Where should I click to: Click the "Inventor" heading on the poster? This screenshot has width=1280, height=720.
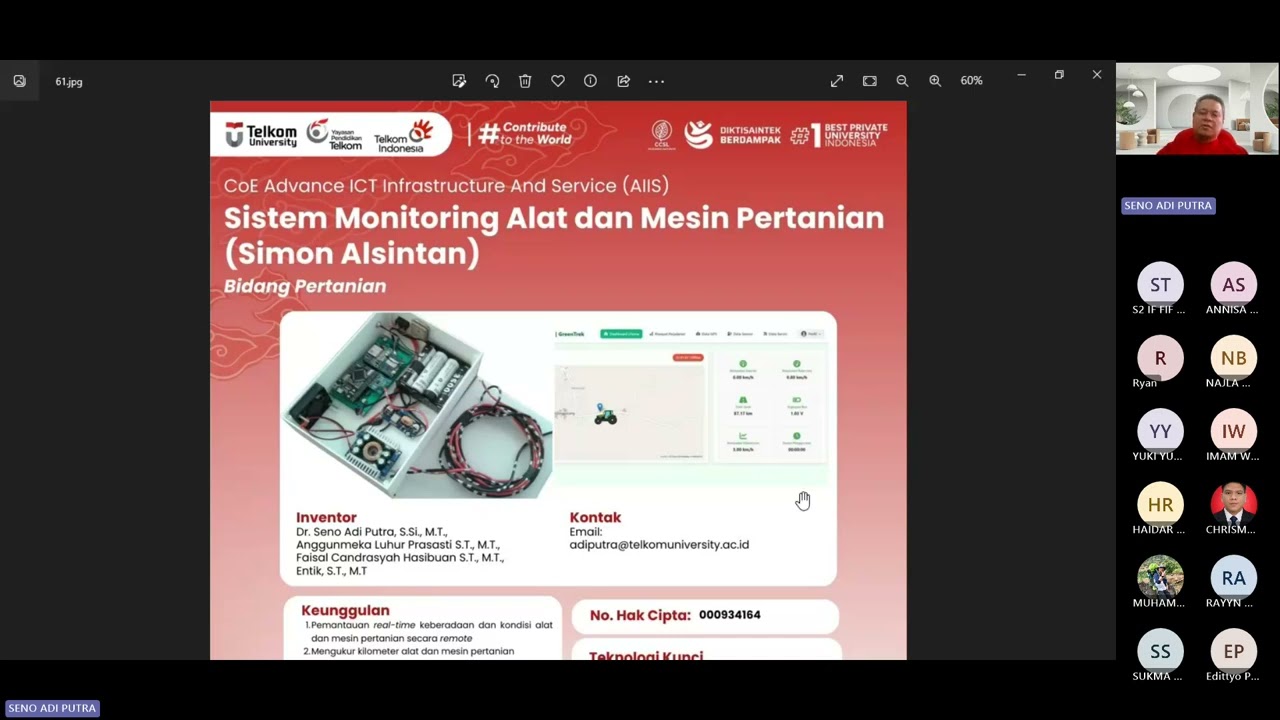pos(326,518)
